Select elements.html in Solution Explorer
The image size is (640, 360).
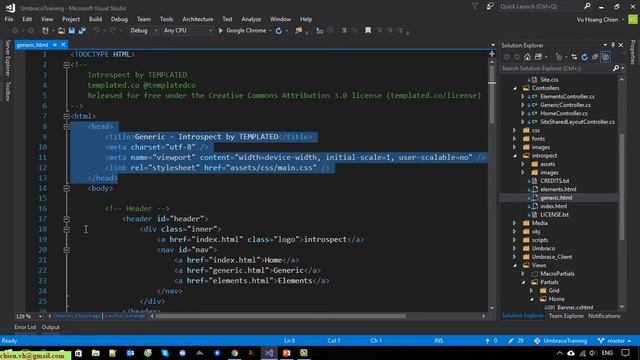coord(558,189)
